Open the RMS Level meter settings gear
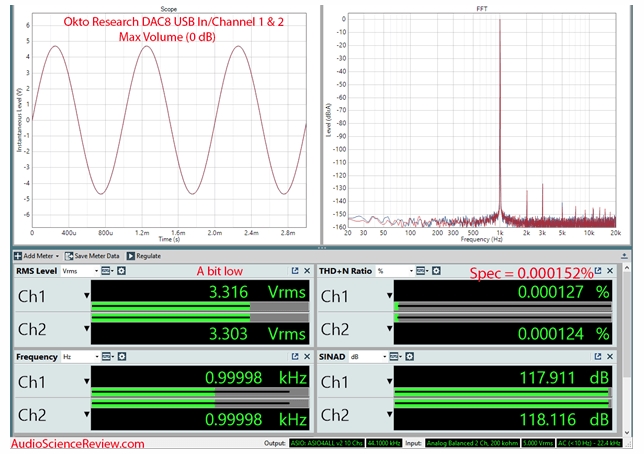Screen dimensions: 644x454 122,271
